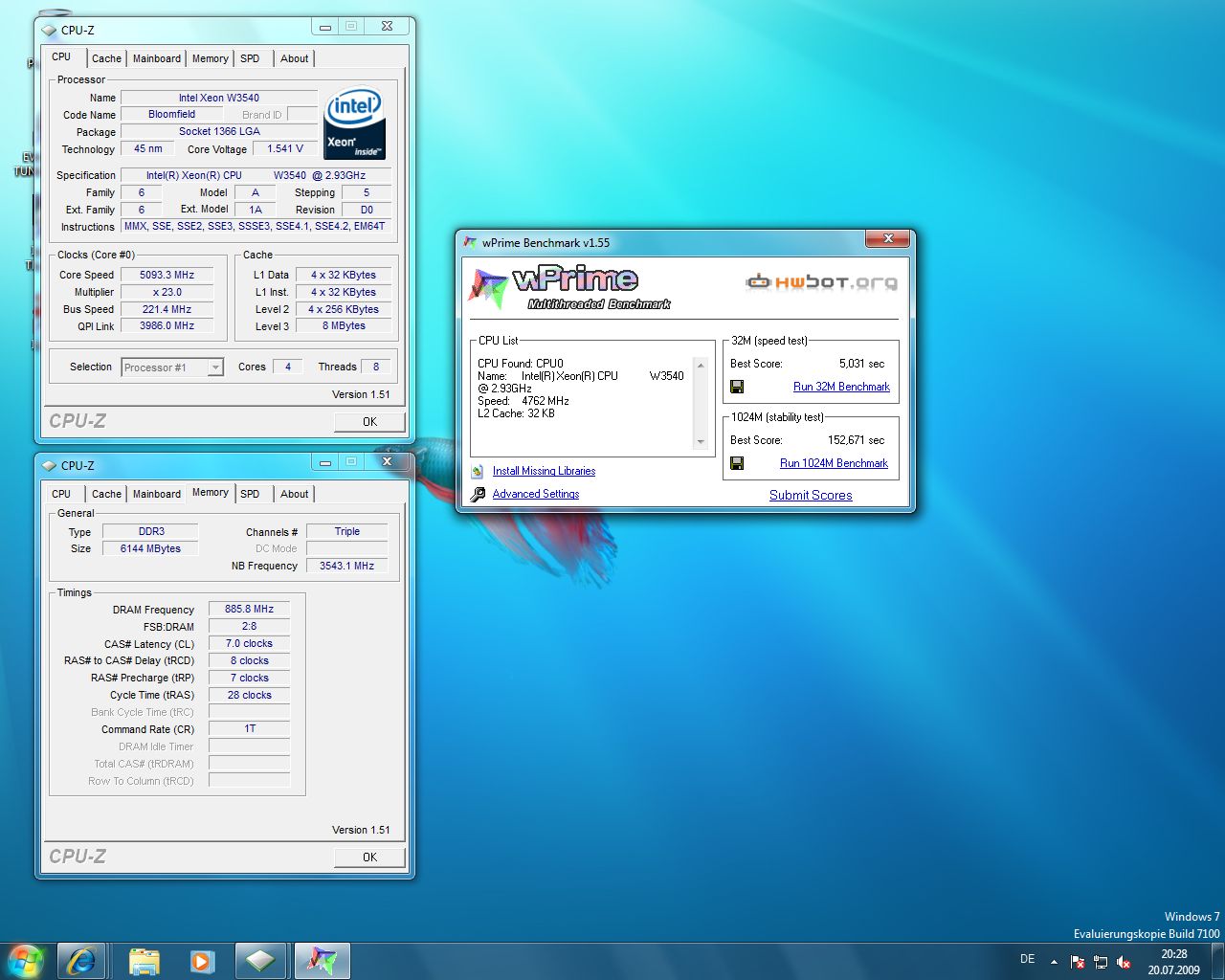Open the Windows Start menu

[x=26, y=960]
